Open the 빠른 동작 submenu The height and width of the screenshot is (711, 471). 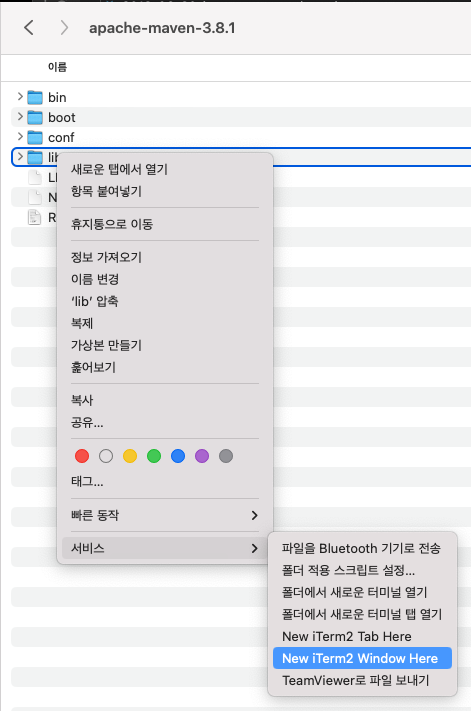coord(165,515)
